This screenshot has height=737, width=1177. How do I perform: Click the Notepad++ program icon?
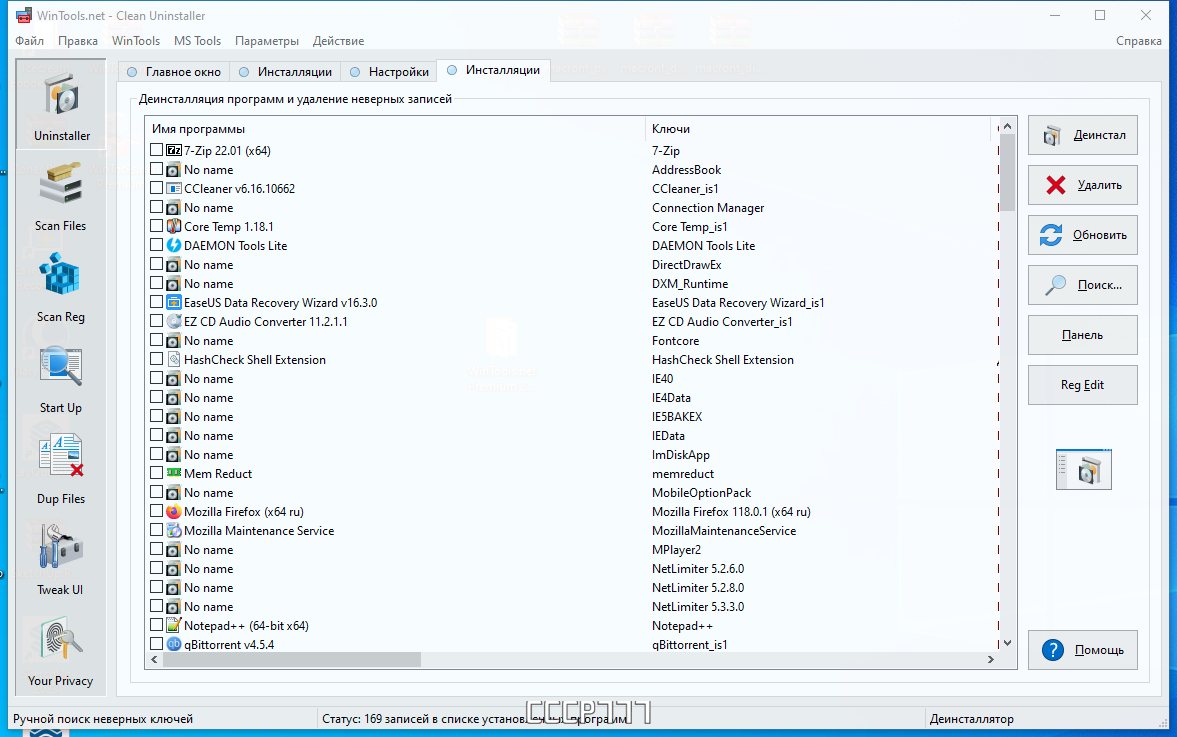(x=173, y=625)
